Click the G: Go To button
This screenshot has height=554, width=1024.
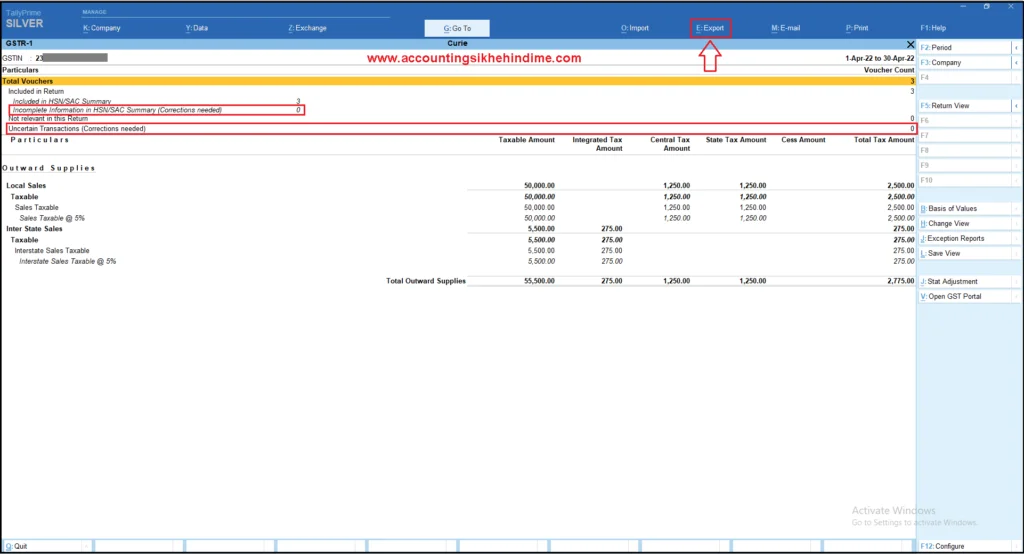pos(457,28)
